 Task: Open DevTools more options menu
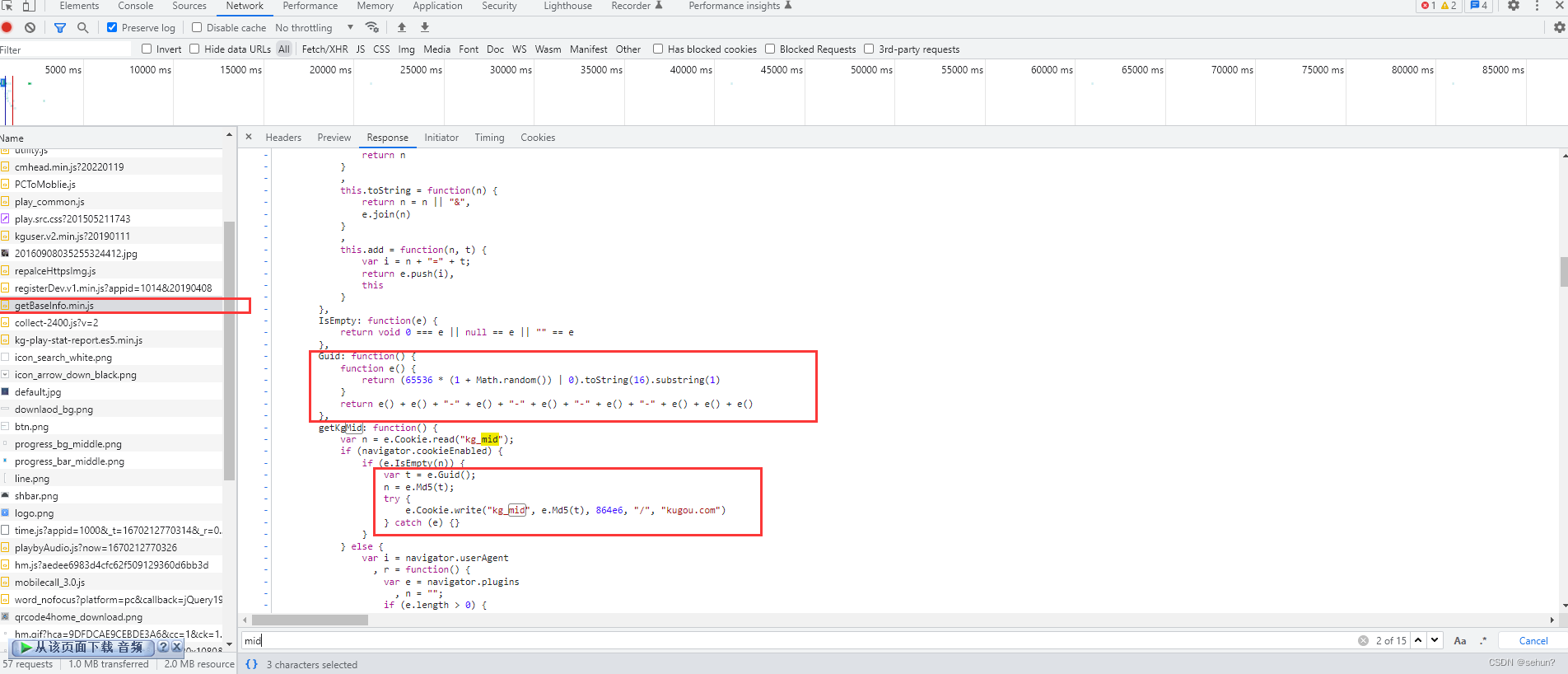tap(1537, 6)
